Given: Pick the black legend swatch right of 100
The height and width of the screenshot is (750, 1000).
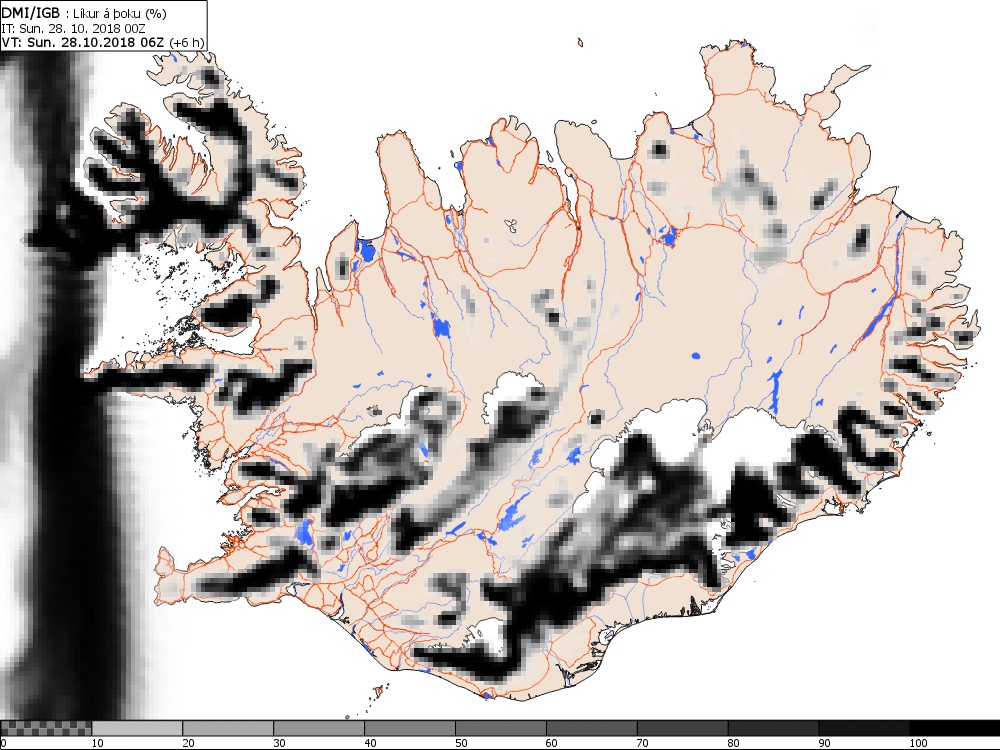Looking at the screenshot, I should [955, 728].
